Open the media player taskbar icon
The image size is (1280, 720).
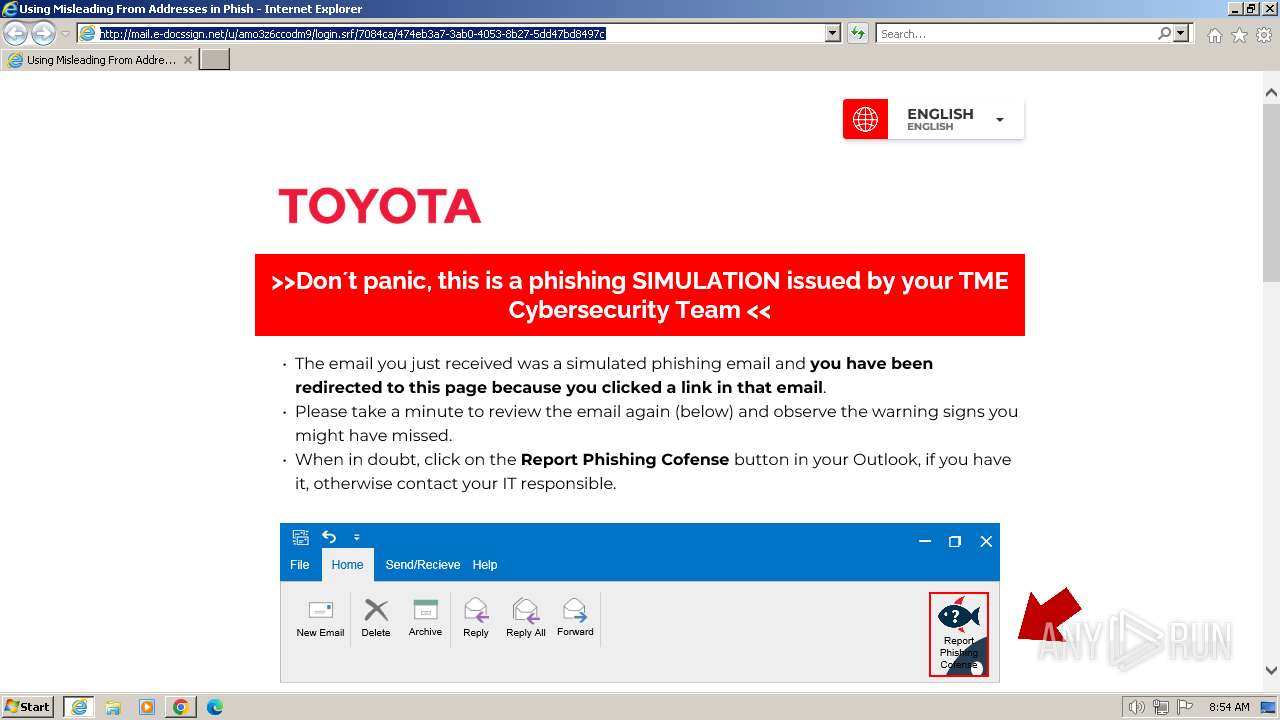pos(147,707)
